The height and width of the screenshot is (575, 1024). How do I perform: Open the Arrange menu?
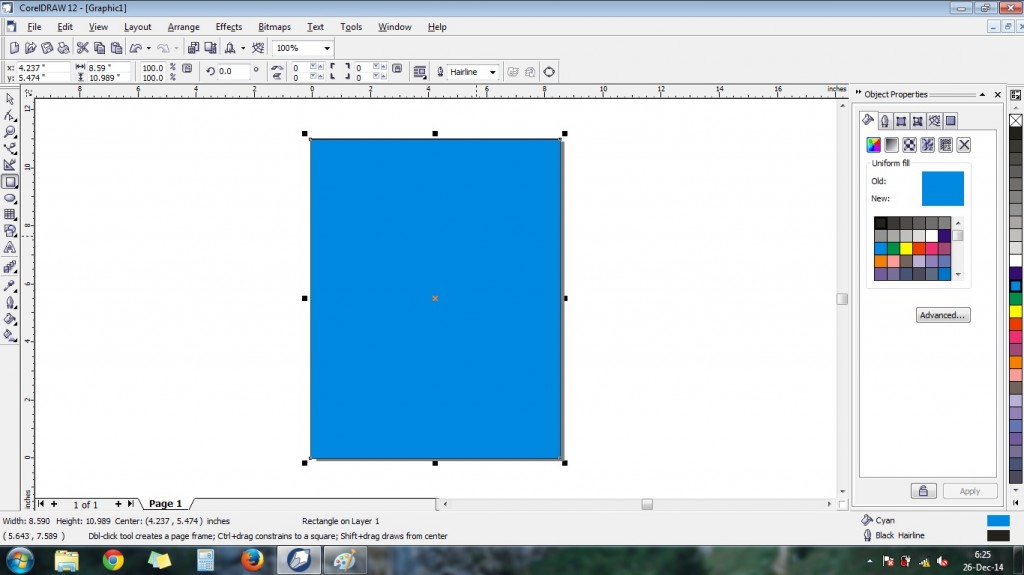tap(184, 27)
